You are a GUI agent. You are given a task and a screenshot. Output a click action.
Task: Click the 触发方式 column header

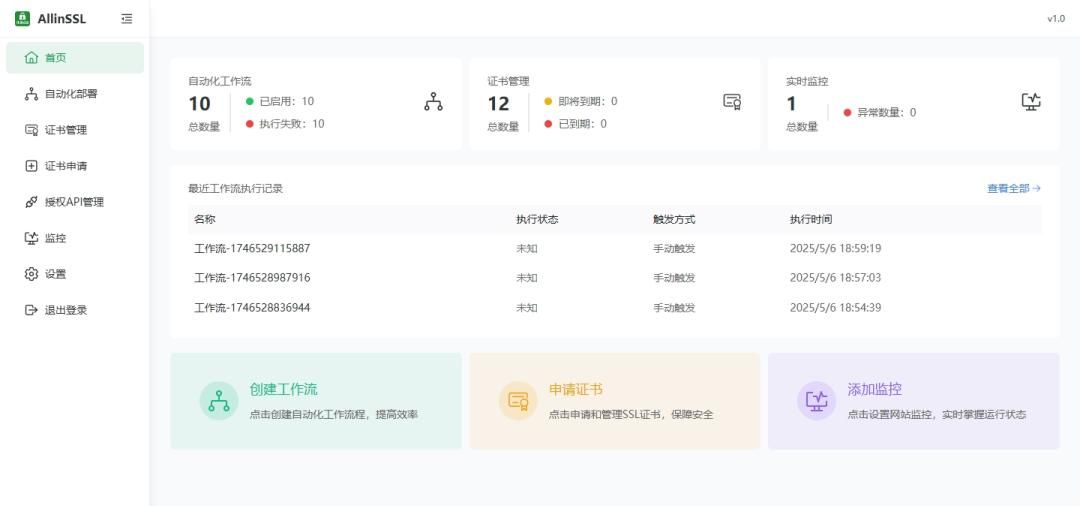coord(674,220)
